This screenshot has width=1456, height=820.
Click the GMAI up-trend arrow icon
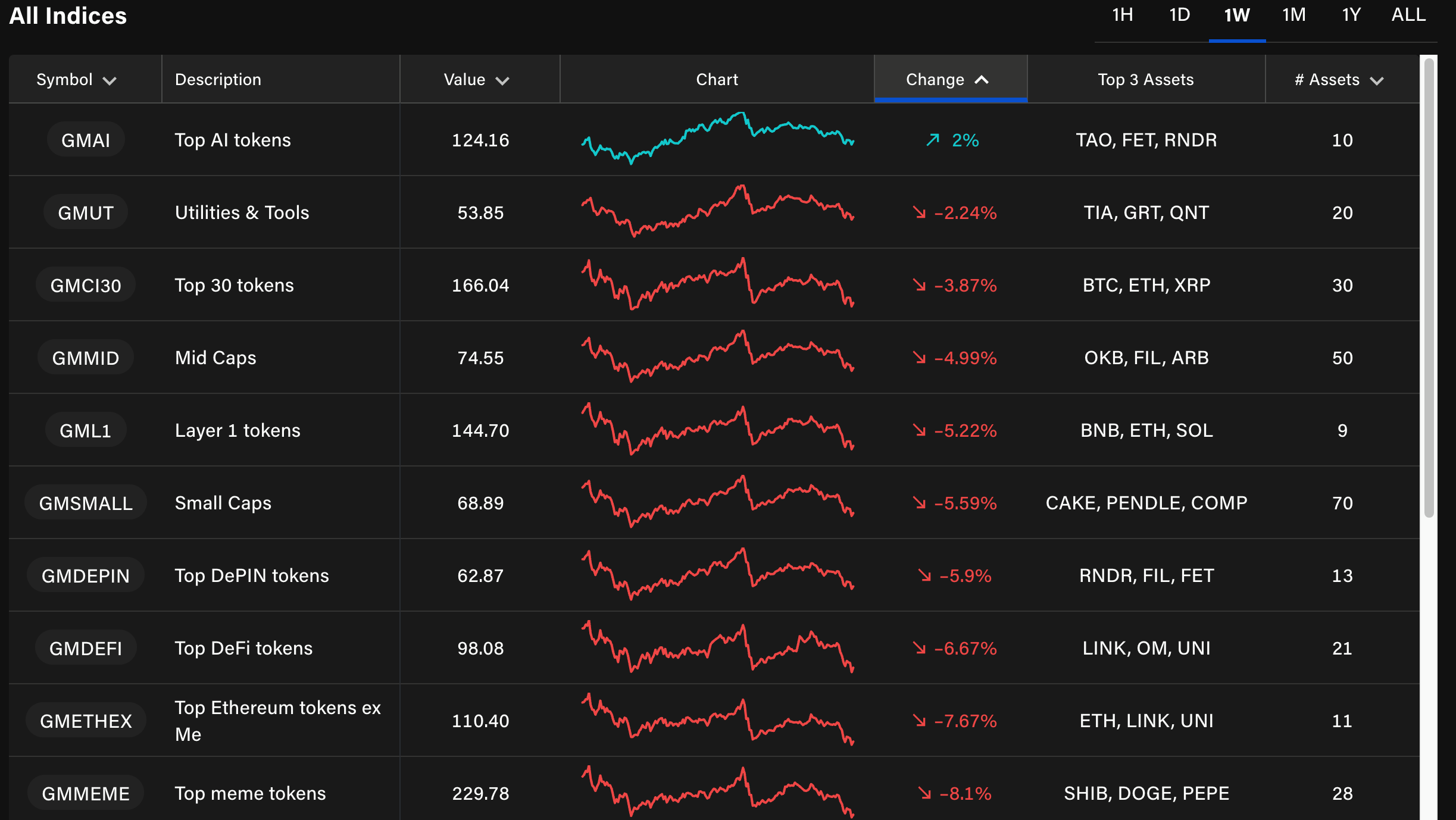[933, 140]
